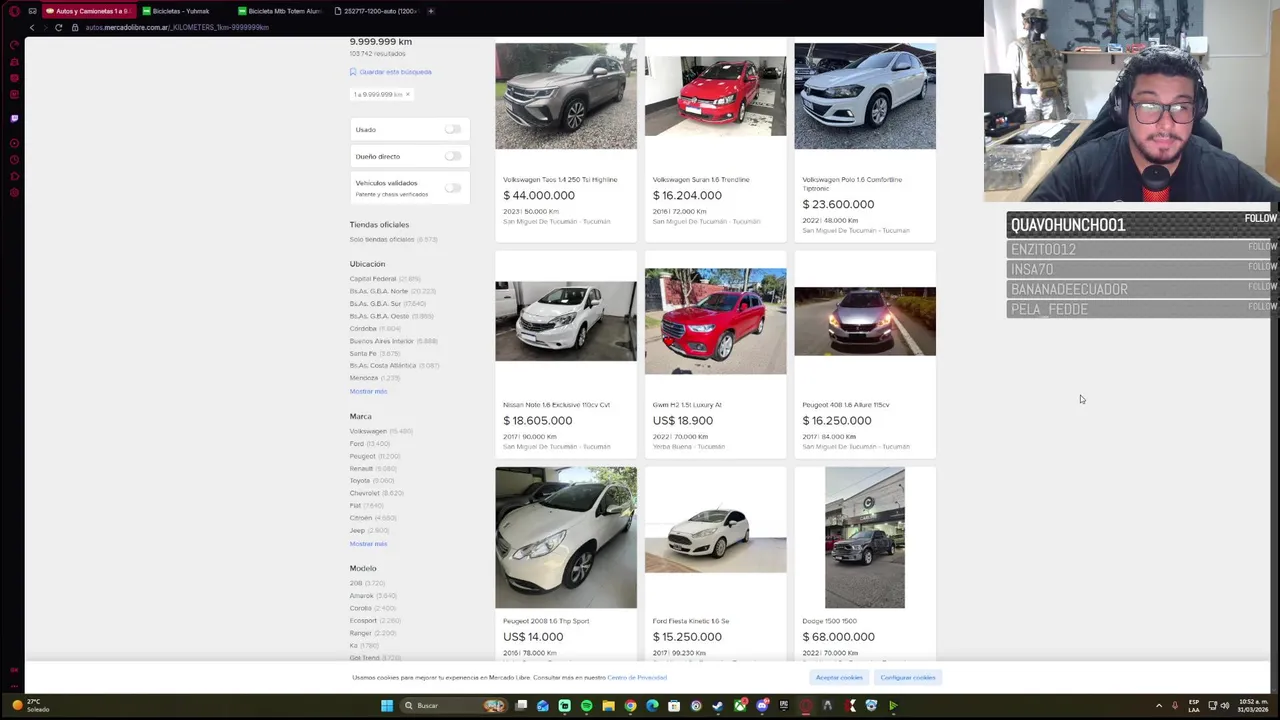Filter by Solo tiendas oficiales
The image size is (1280, 720).
[x=382, y=240]
